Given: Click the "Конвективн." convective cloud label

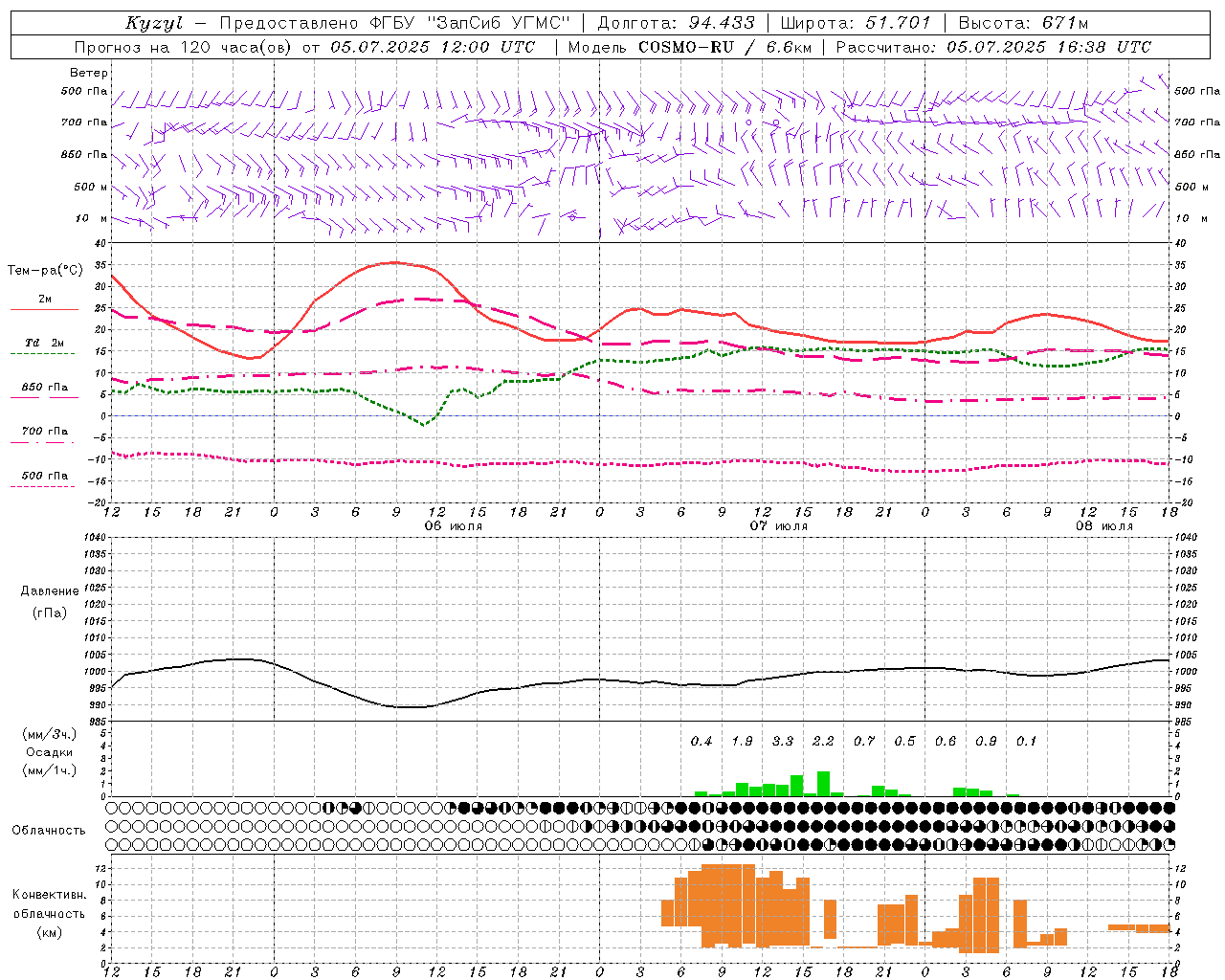Looking at the screenshot, I should [49, 895].
